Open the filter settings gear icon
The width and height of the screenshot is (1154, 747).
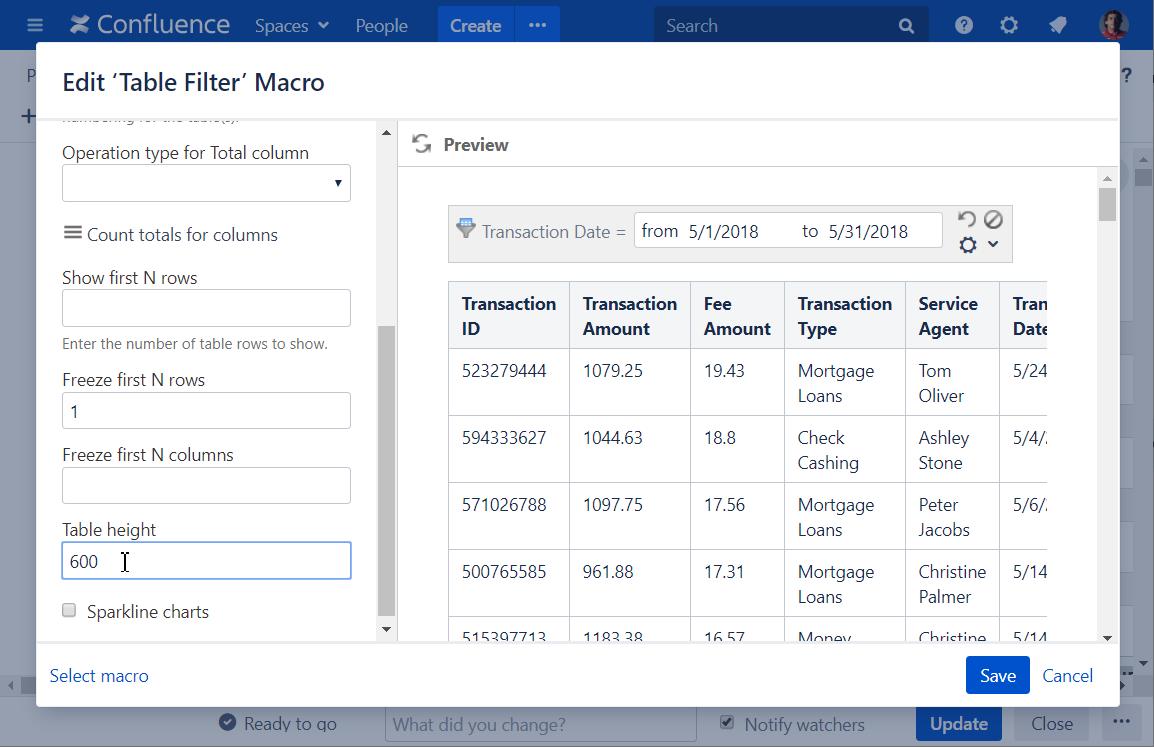click(968, 245)
